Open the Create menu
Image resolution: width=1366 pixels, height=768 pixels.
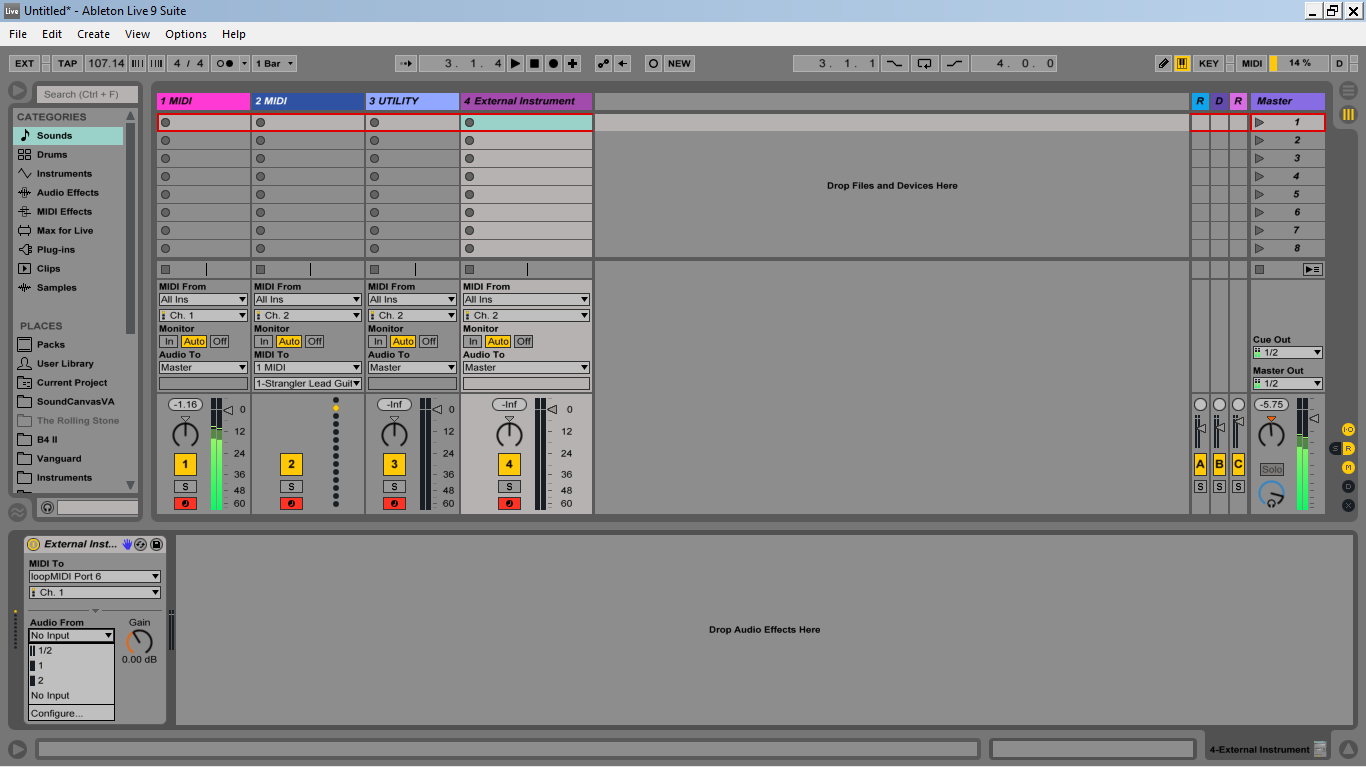(94, 34)
